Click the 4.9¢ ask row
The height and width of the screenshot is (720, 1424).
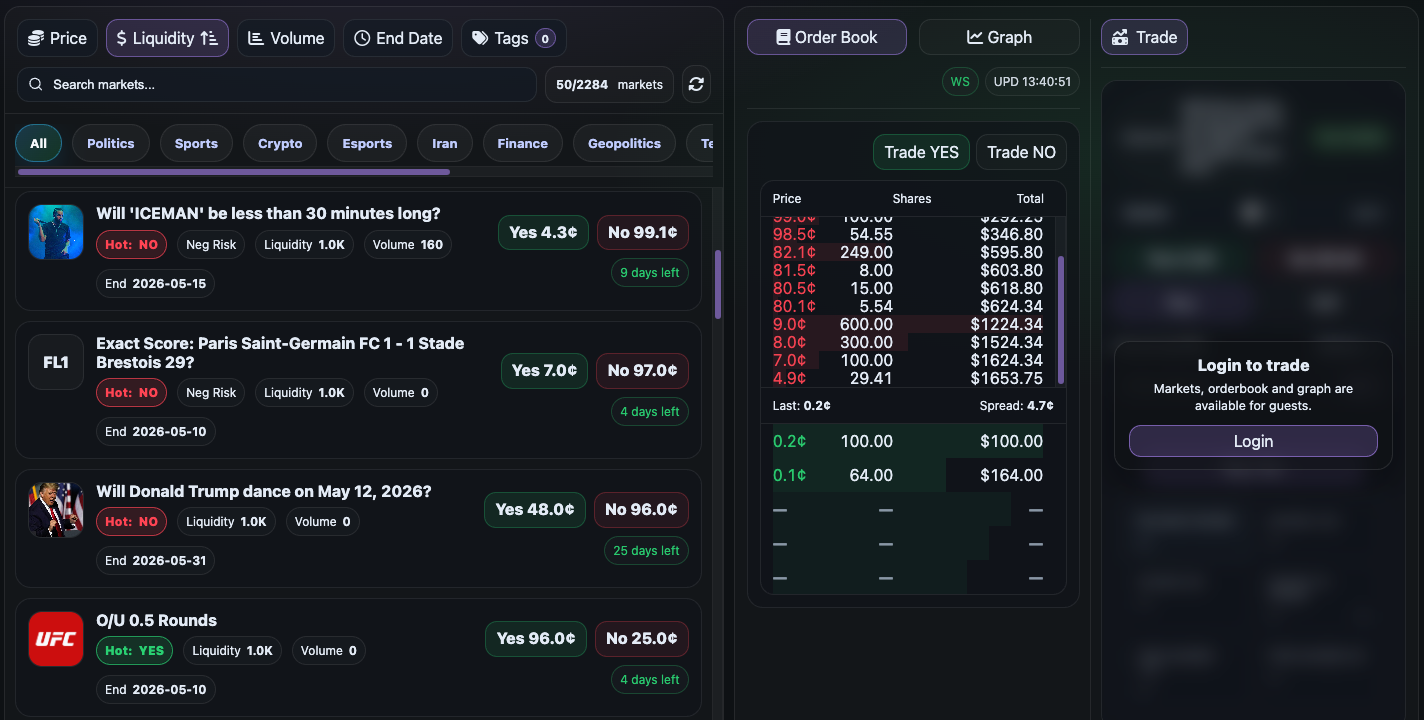pos(908,378)
